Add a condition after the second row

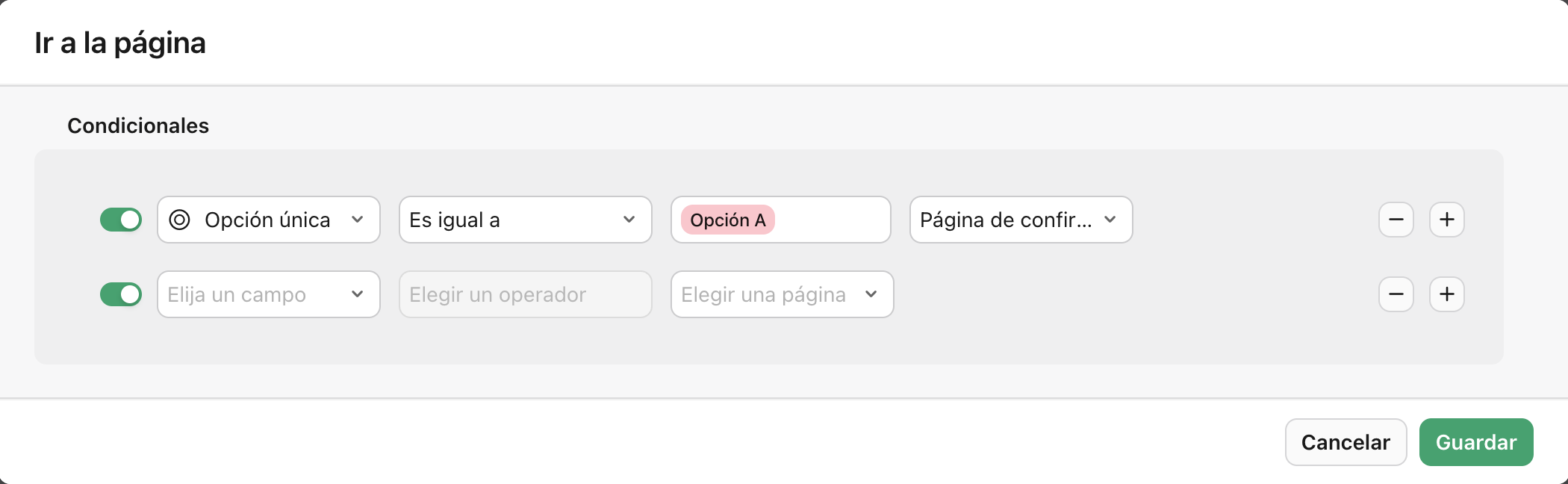tap(1446, 294)
